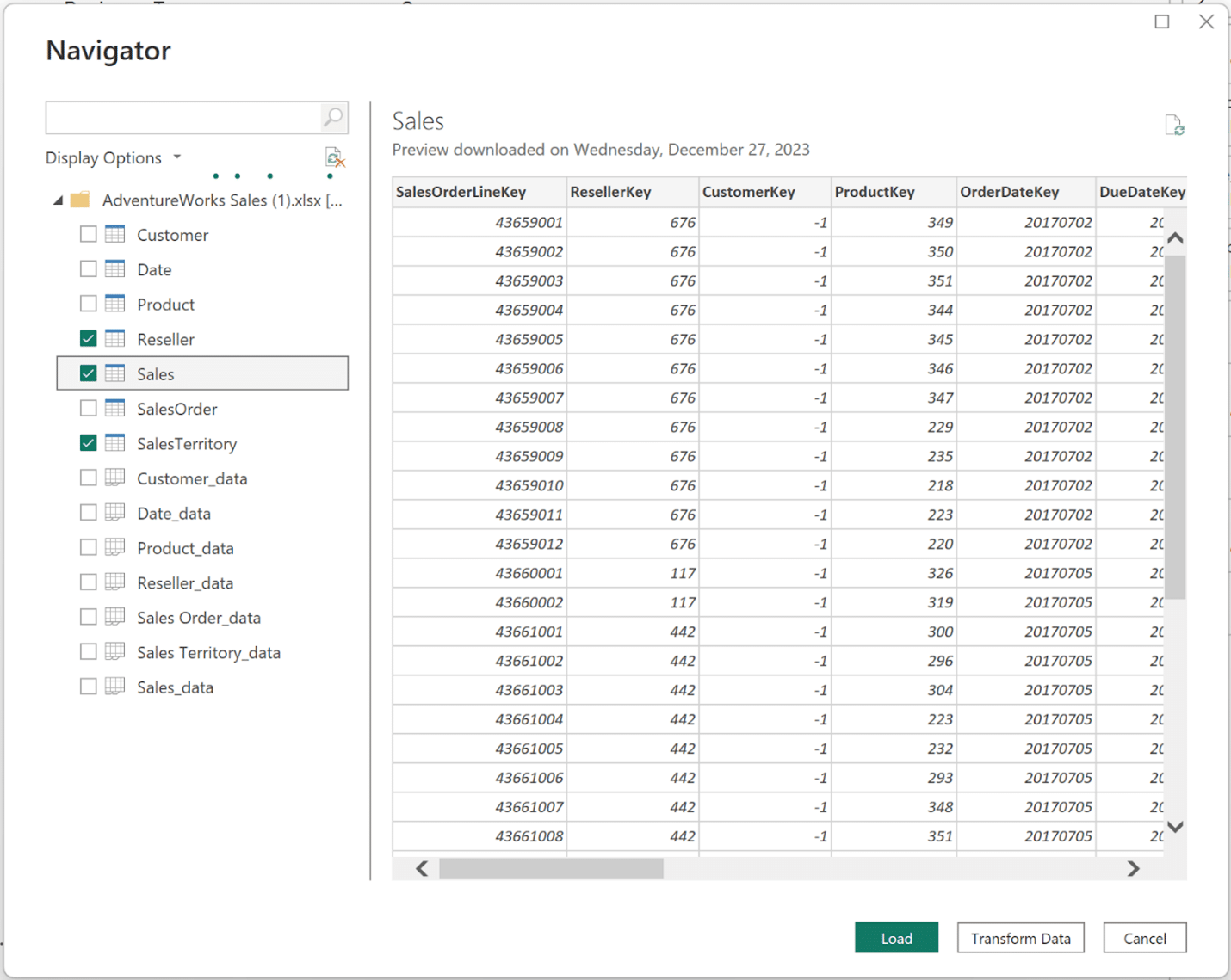Image resolution: width=1231 pixels, height=980 pixels.
Task: Click the SalesOrderLineKey column header
Action: [479, 192]
